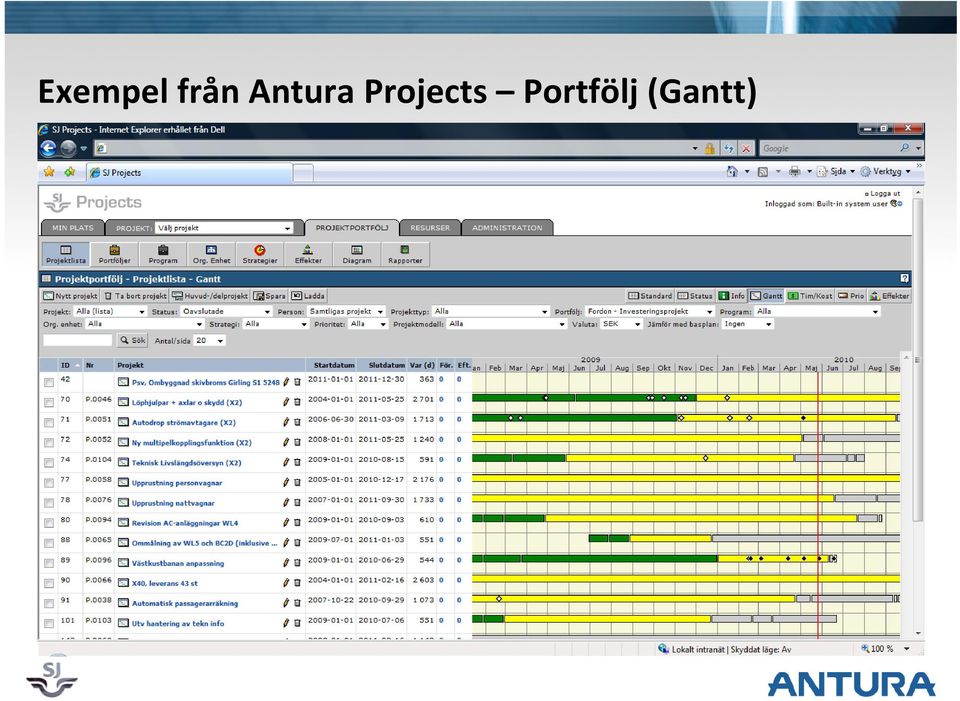
Task: Open the Projekt Alla (lista) dropdown
Action: pyautogui.click(x=110, y=312)
